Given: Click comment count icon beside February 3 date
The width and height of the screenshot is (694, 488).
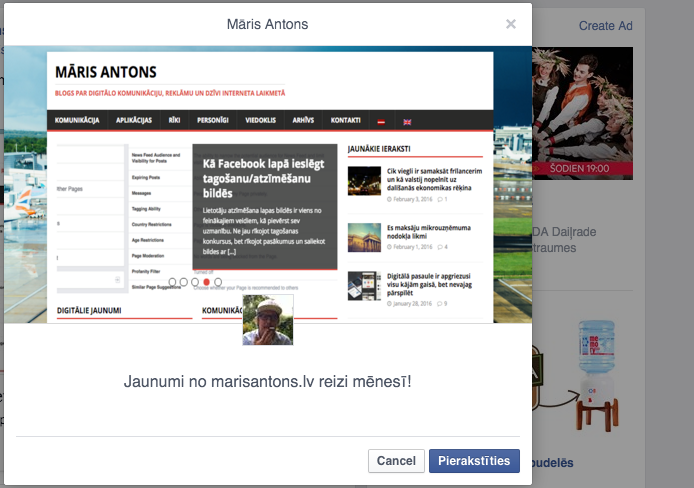Looking at the screenshot, I should [x=442, y=200].
